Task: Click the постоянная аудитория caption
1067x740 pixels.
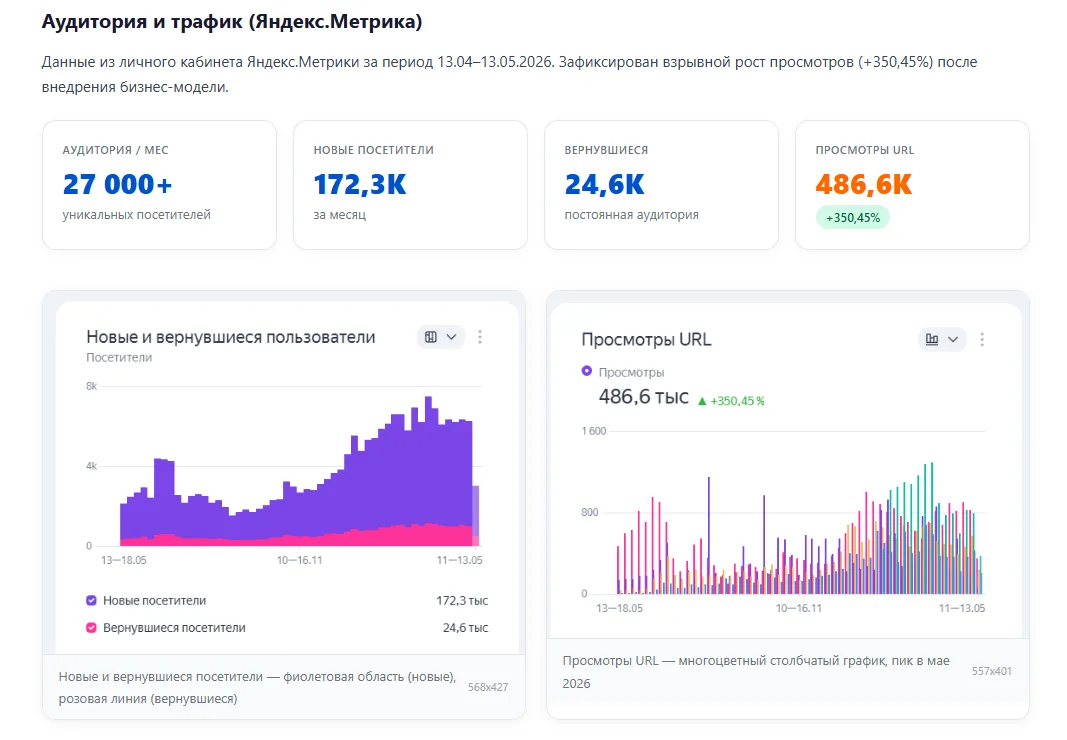Action: [x=631, y=214]
